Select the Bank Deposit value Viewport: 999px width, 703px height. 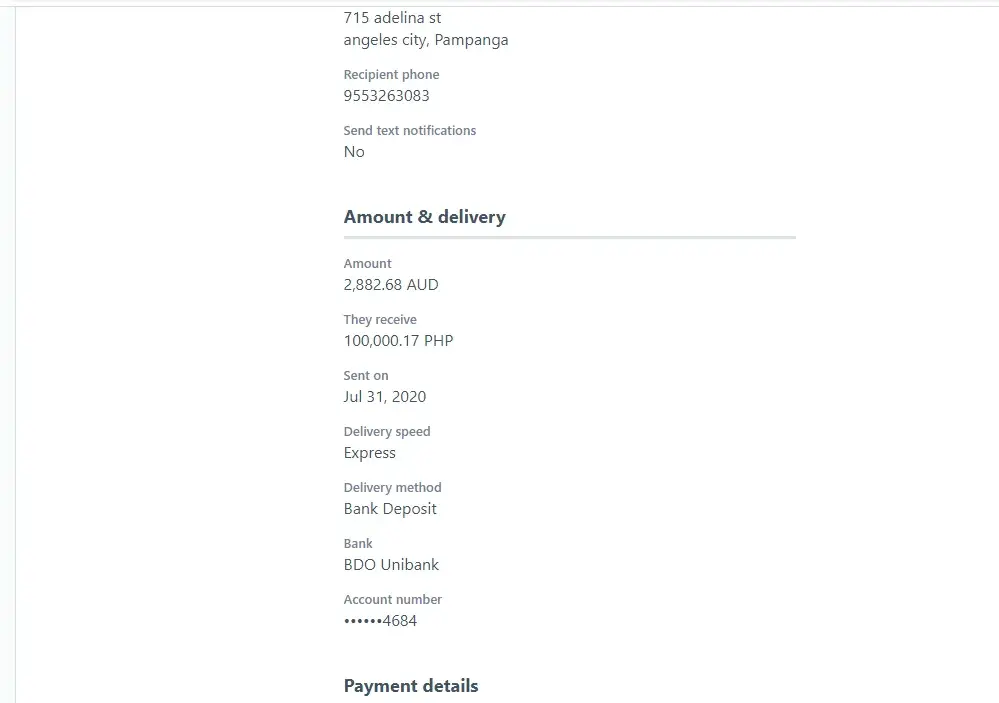click(x=390, y=509)
